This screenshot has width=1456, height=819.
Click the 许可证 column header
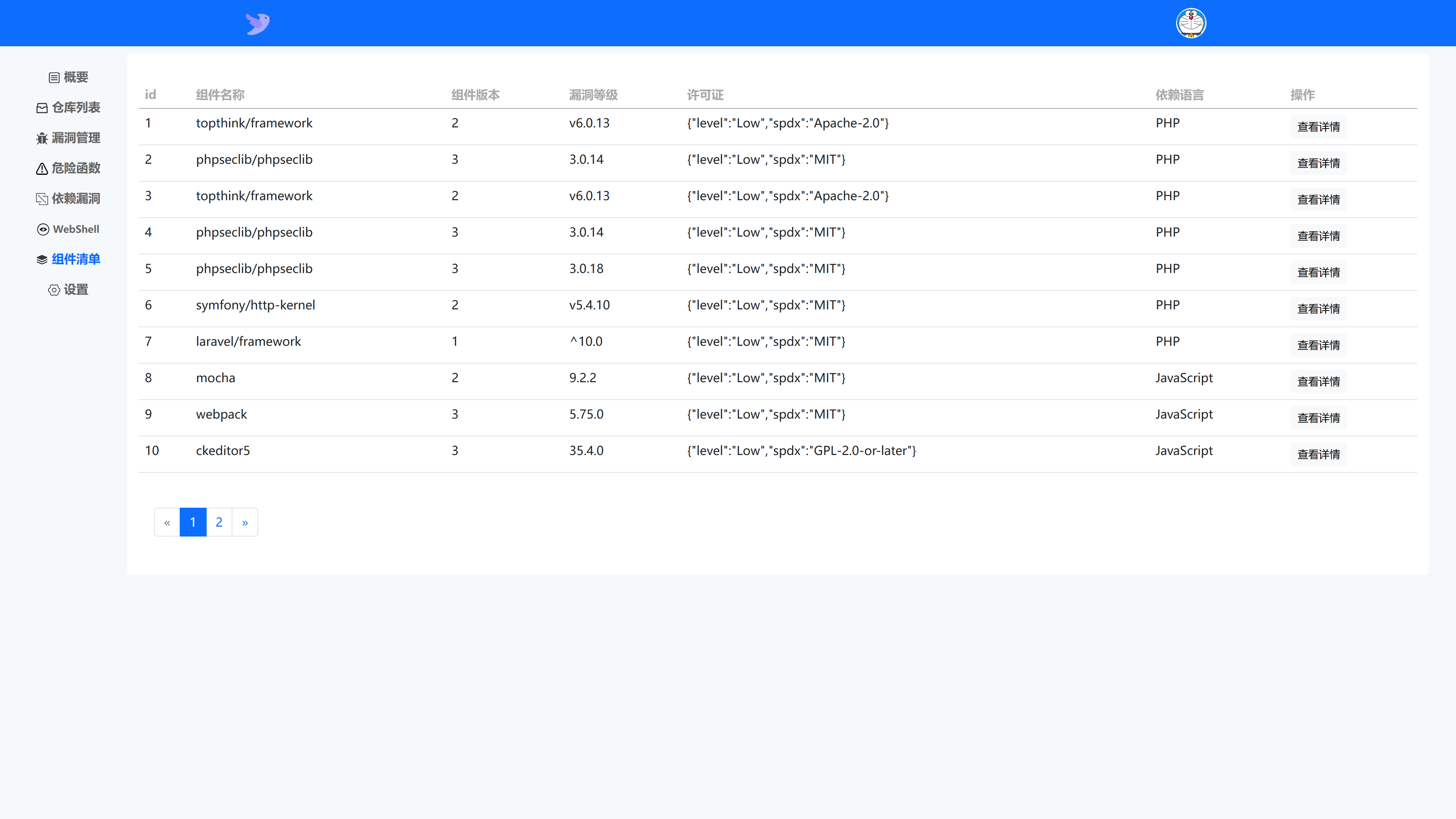click(705, 95)
